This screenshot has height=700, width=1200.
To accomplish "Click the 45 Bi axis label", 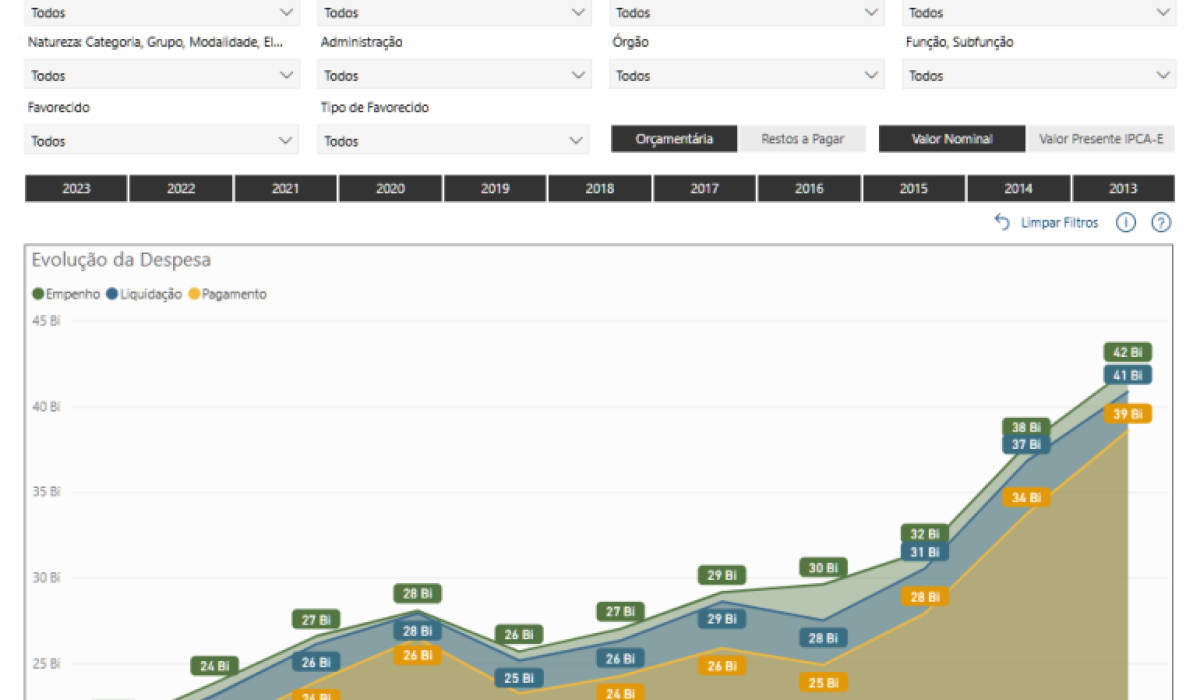I will tap(47, 321).
